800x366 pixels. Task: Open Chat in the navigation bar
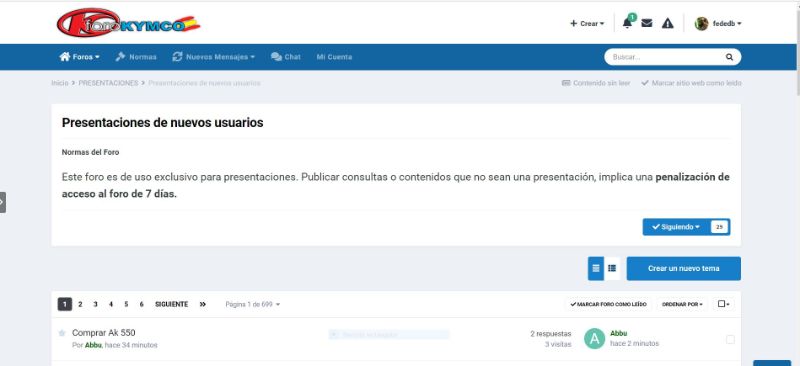(286, 57)
